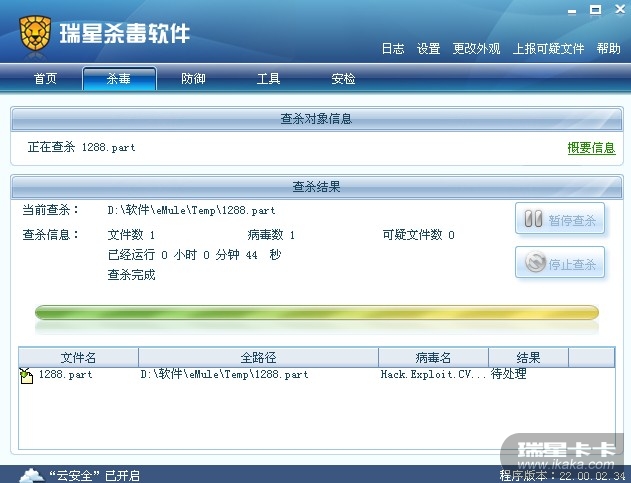Click the 查杀结果 section header

[317, 187]
